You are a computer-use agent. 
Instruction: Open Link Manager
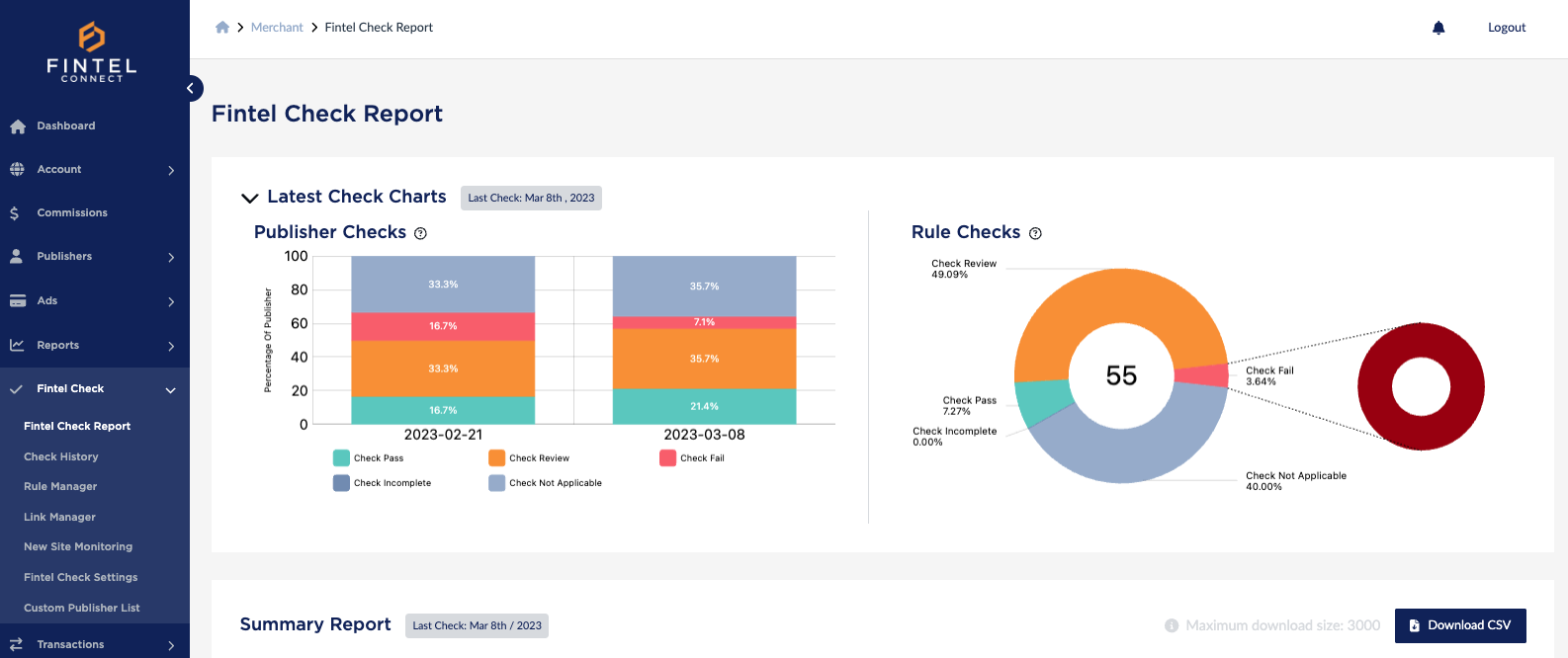click(59, 518)
